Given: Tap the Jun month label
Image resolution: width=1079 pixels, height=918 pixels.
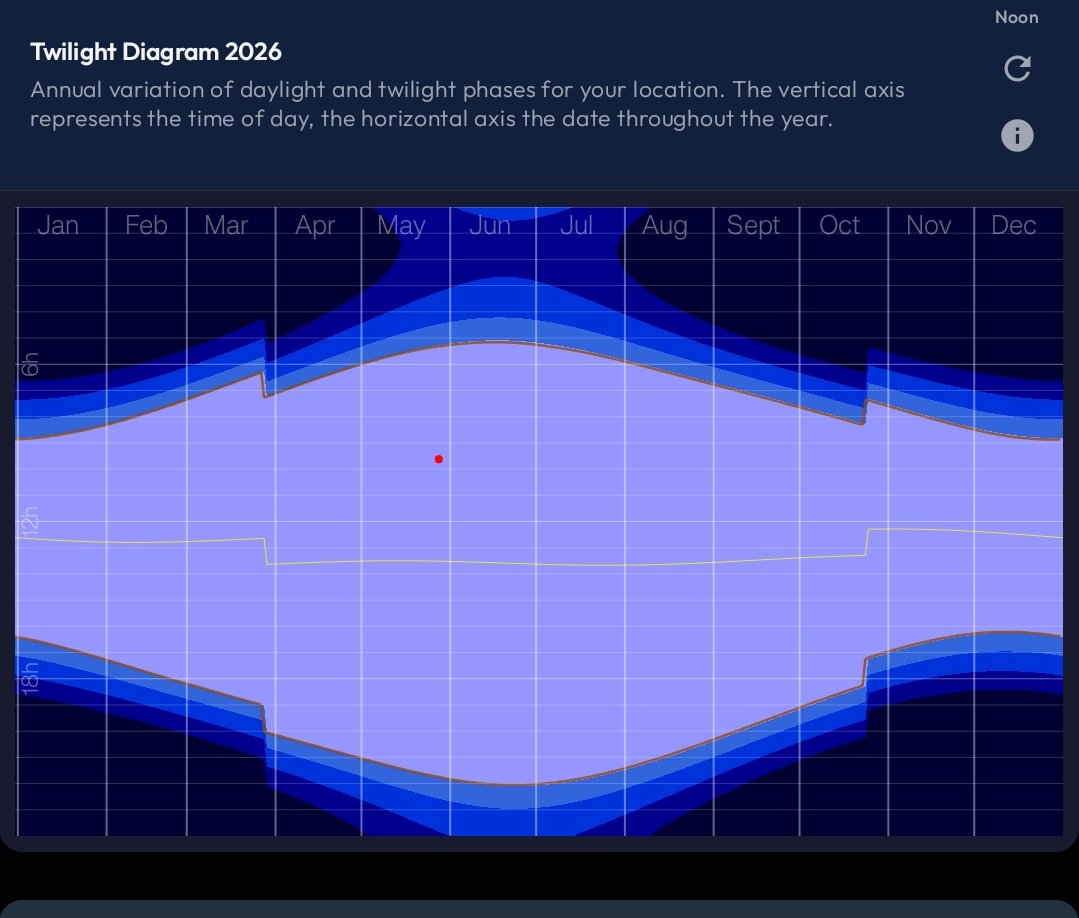Looking at the screenshot, I should click(x=490, y=225).
